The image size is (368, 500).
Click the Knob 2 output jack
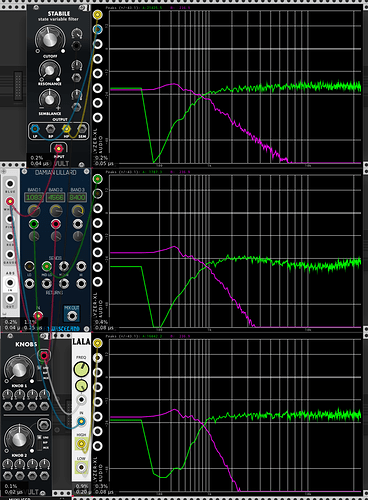[44, 425]
